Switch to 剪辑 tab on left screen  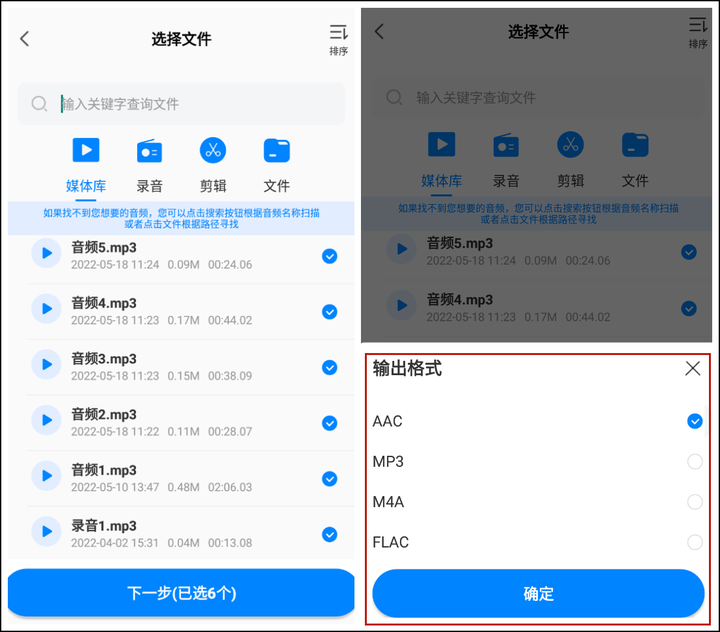213,165
